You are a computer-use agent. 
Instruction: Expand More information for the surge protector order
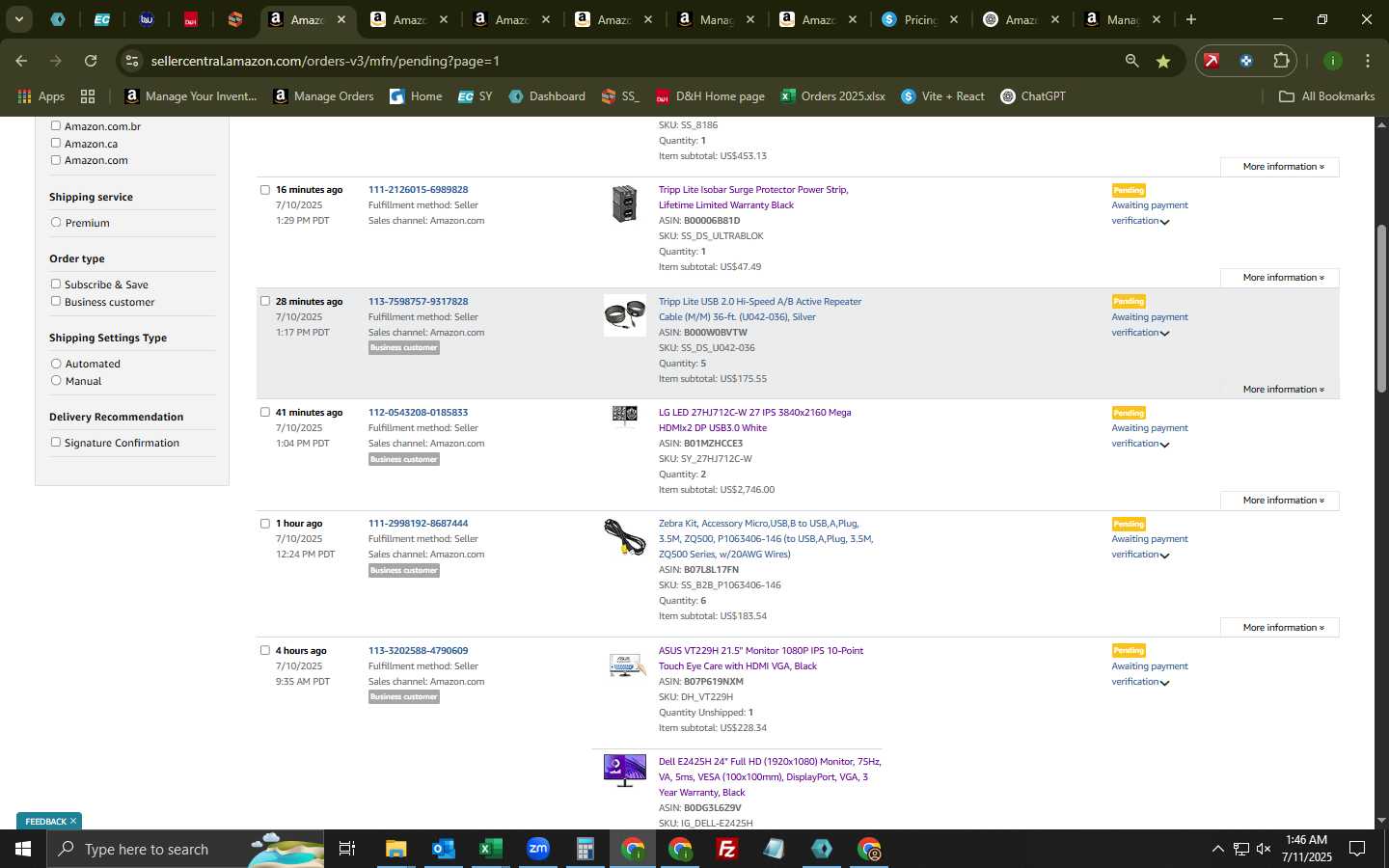(1279, 278)
